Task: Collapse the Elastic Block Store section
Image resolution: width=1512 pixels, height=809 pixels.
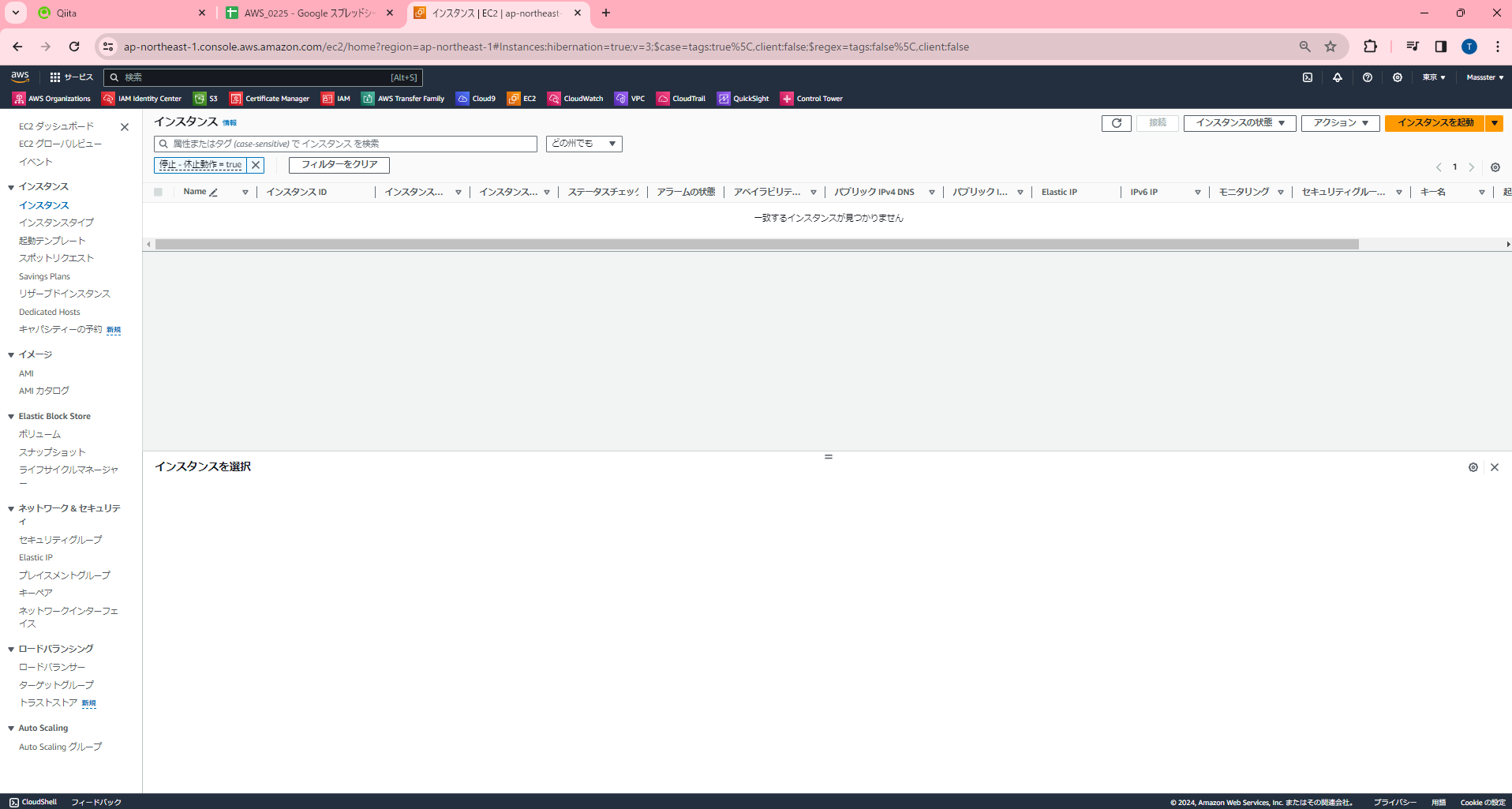Action: click(9, 416)
